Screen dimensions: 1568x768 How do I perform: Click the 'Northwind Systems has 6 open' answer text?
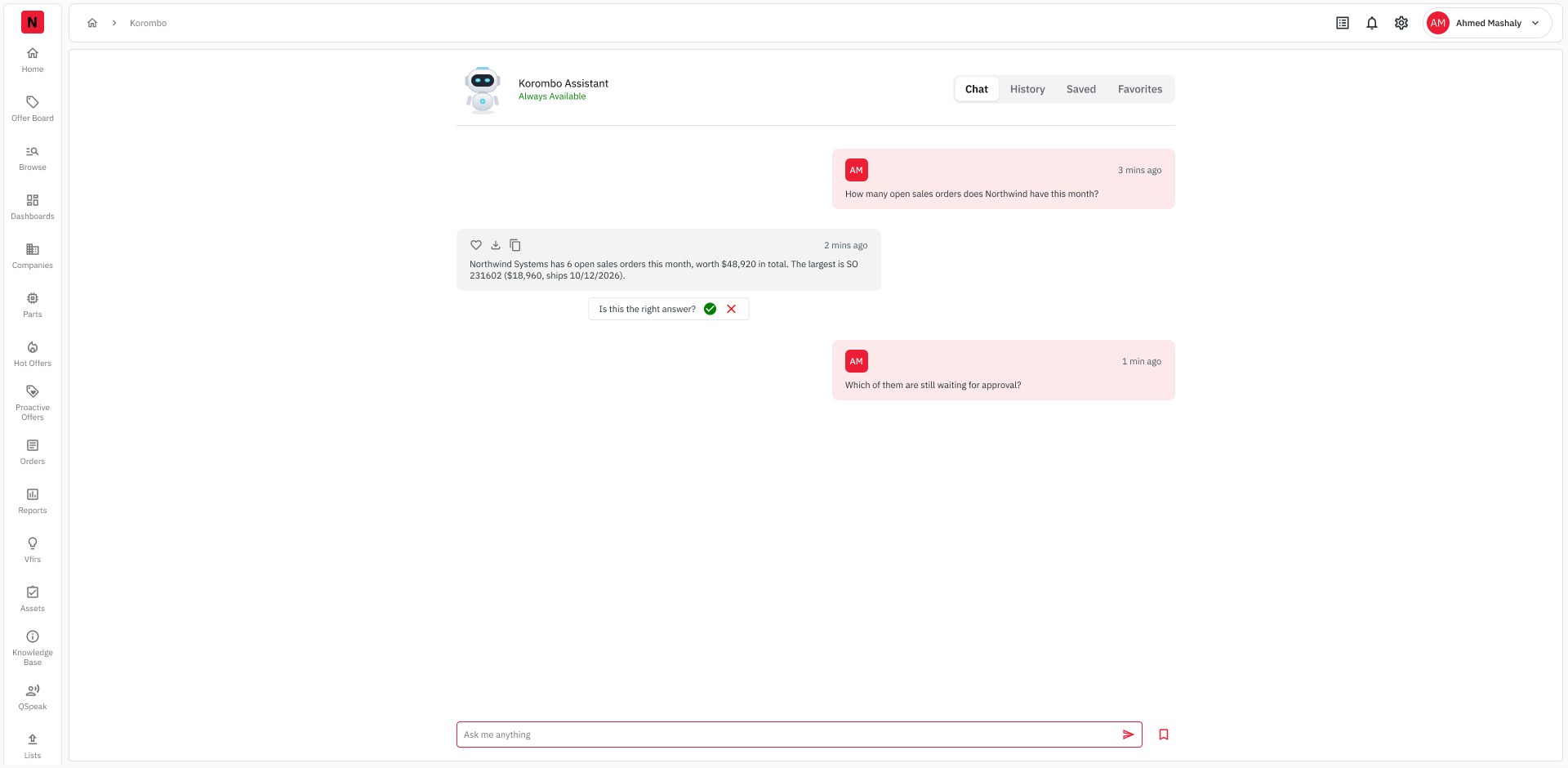coord(664,270)
